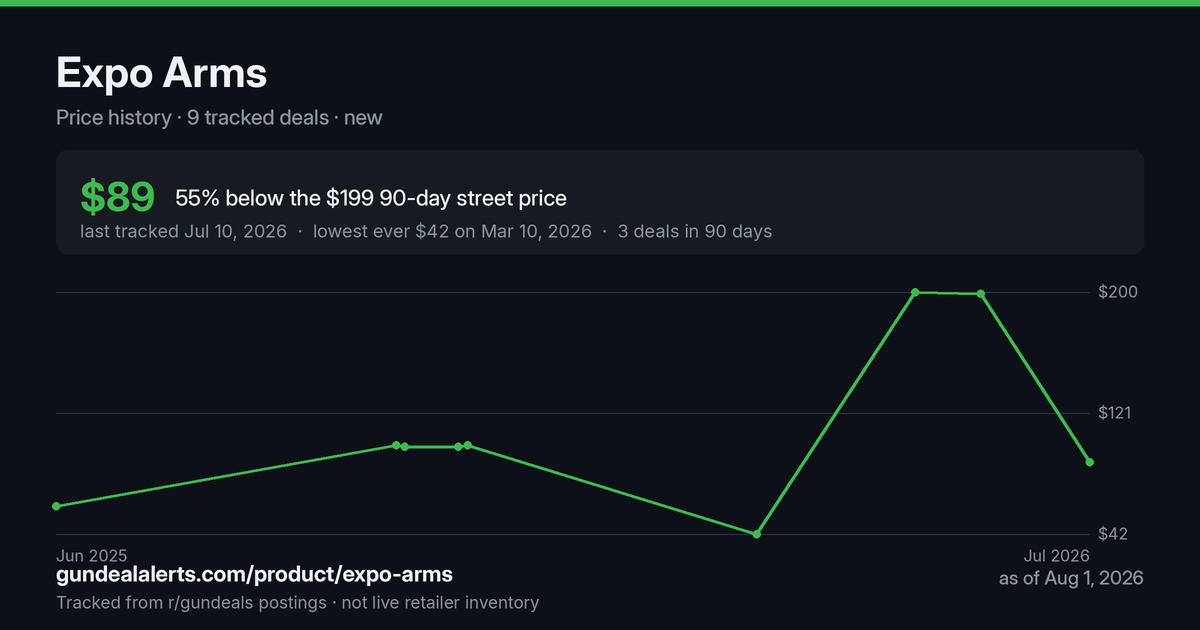Image resolution: width=1200 pixels, height=630 pixels.
Task: Click the $200 axis label
Action: click(1118, 292)
